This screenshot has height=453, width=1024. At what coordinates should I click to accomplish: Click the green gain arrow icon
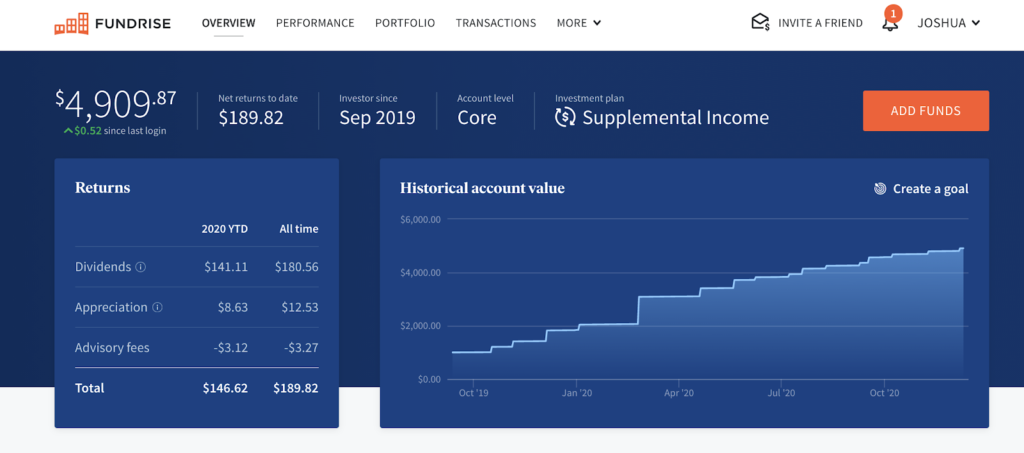coord(67,131)
